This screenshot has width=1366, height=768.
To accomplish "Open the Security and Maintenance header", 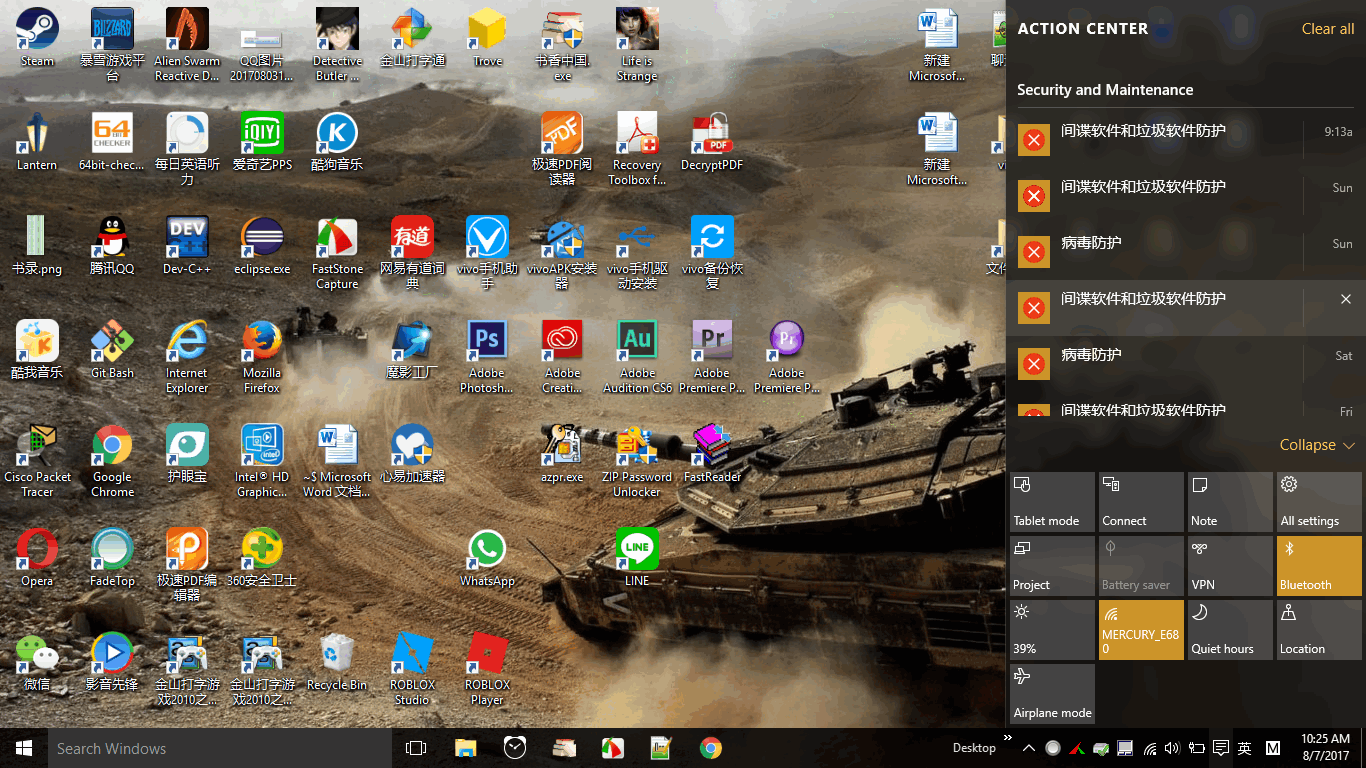I will (x=1105, y=90).
